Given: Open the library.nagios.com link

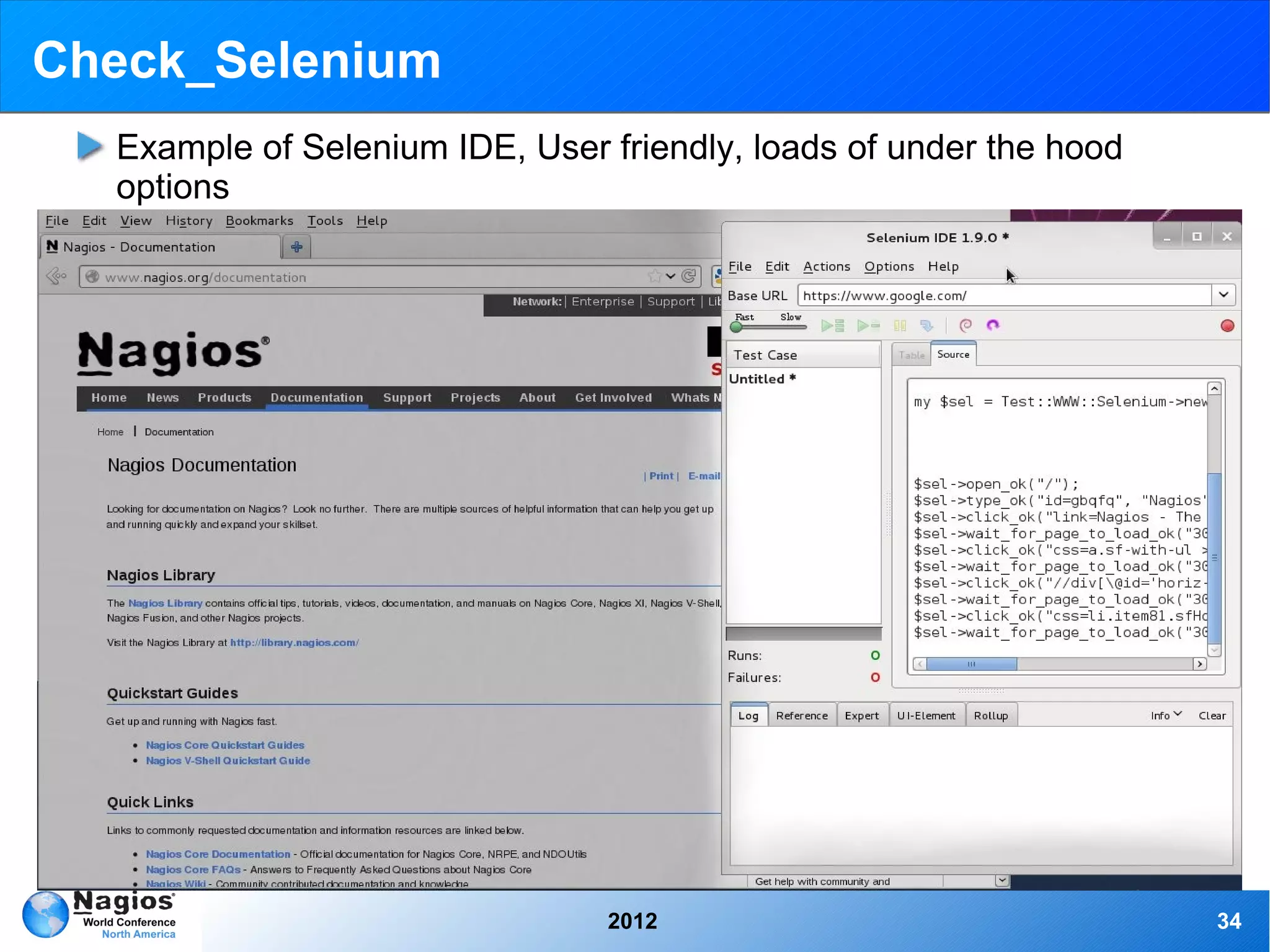Looking at the screenshot, I should (x=295, y=643).
